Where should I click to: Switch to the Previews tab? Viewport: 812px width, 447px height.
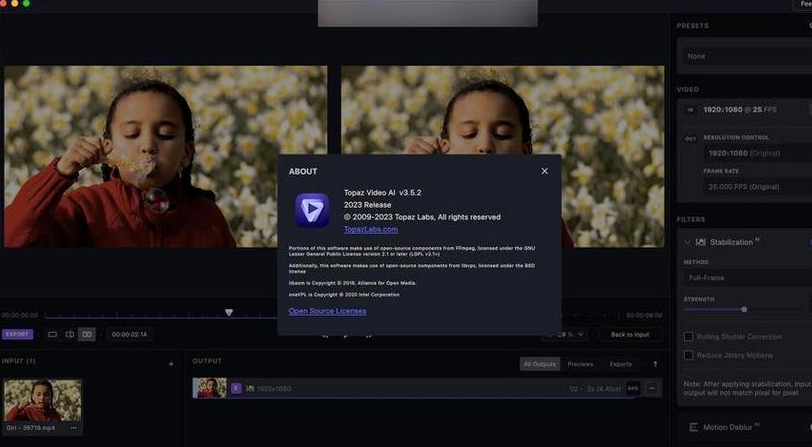581,364
